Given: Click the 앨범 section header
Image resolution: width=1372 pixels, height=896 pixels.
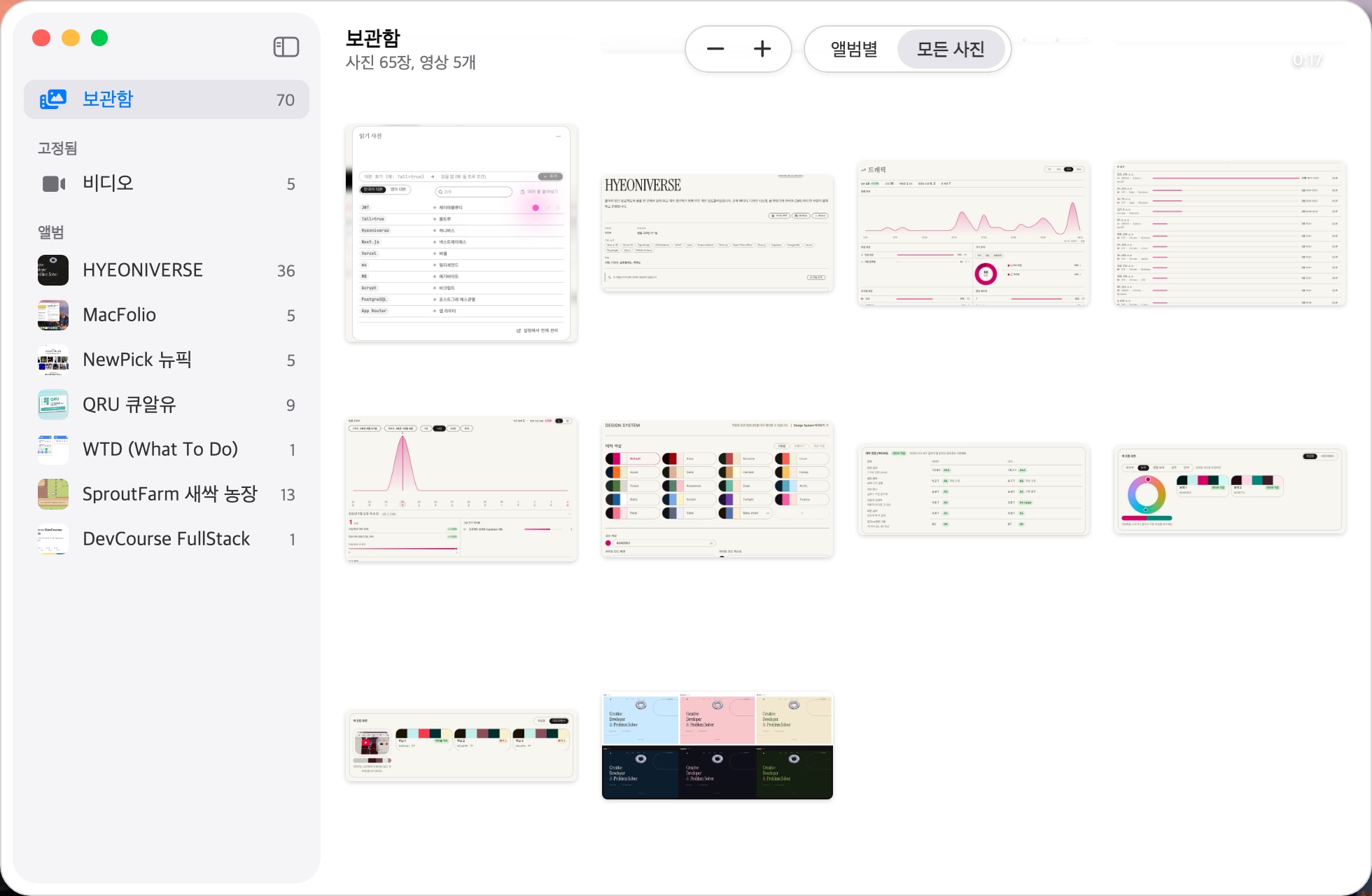Looking at the screenshot, I should [x=51, y=232].
